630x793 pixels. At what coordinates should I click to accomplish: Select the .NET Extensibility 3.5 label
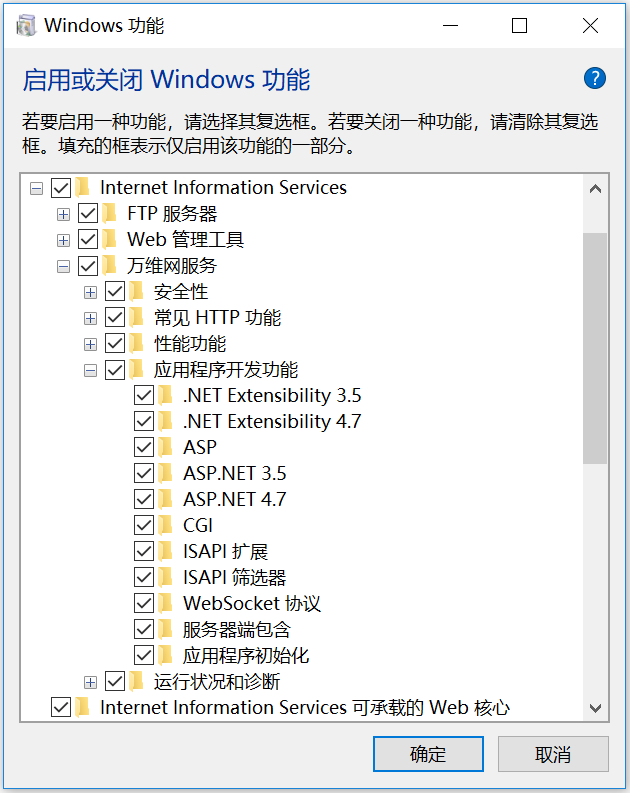(272, 395)
